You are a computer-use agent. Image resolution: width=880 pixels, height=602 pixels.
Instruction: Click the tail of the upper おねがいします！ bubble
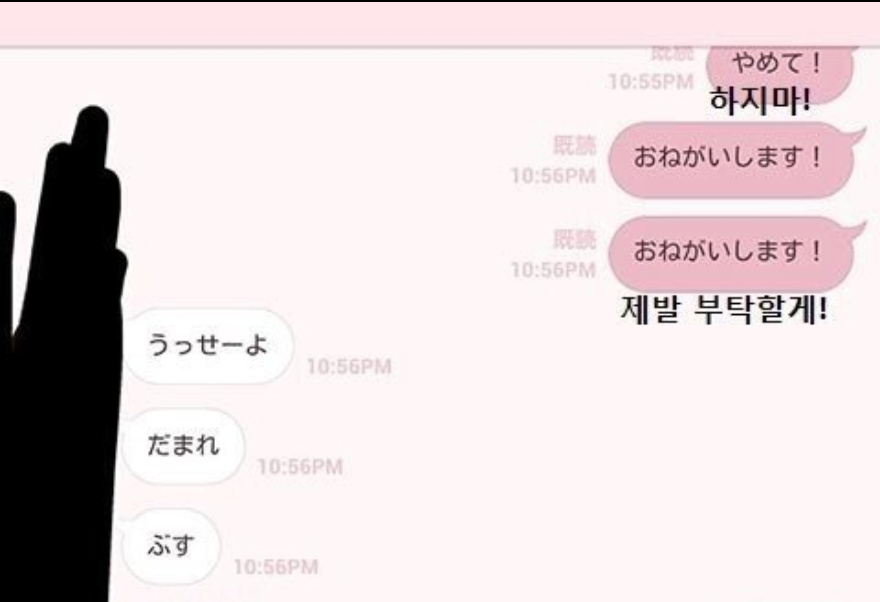pos(855,136)
